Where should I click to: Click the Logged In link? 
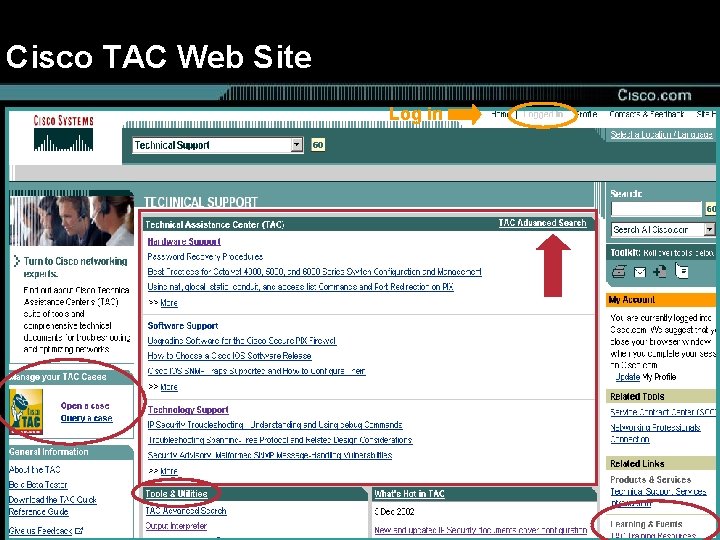tap(543, 114)
